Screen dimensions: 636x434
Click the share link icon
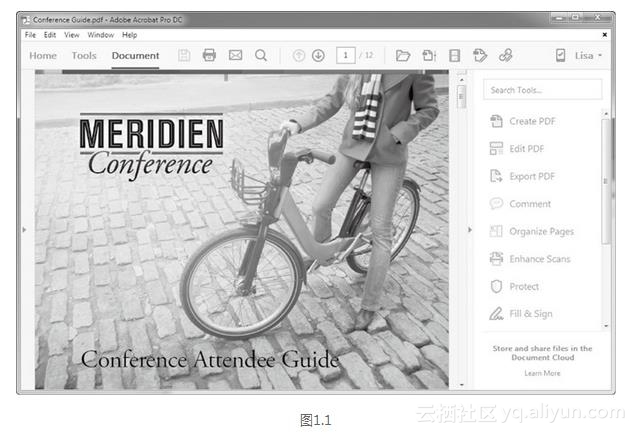point(505,55)
